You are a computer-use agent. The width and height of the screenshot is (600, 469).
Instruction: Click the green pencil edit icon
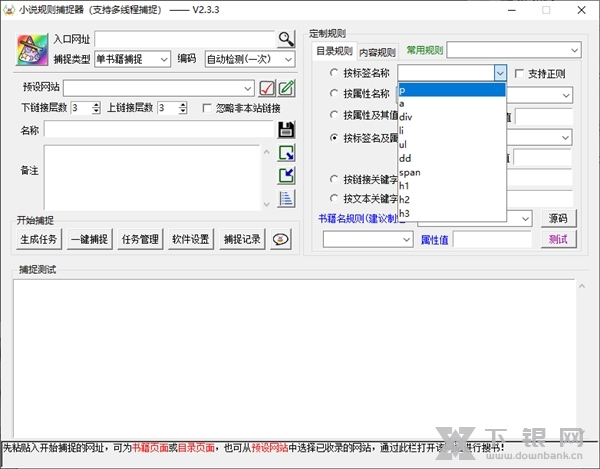(x=287, y=88)
